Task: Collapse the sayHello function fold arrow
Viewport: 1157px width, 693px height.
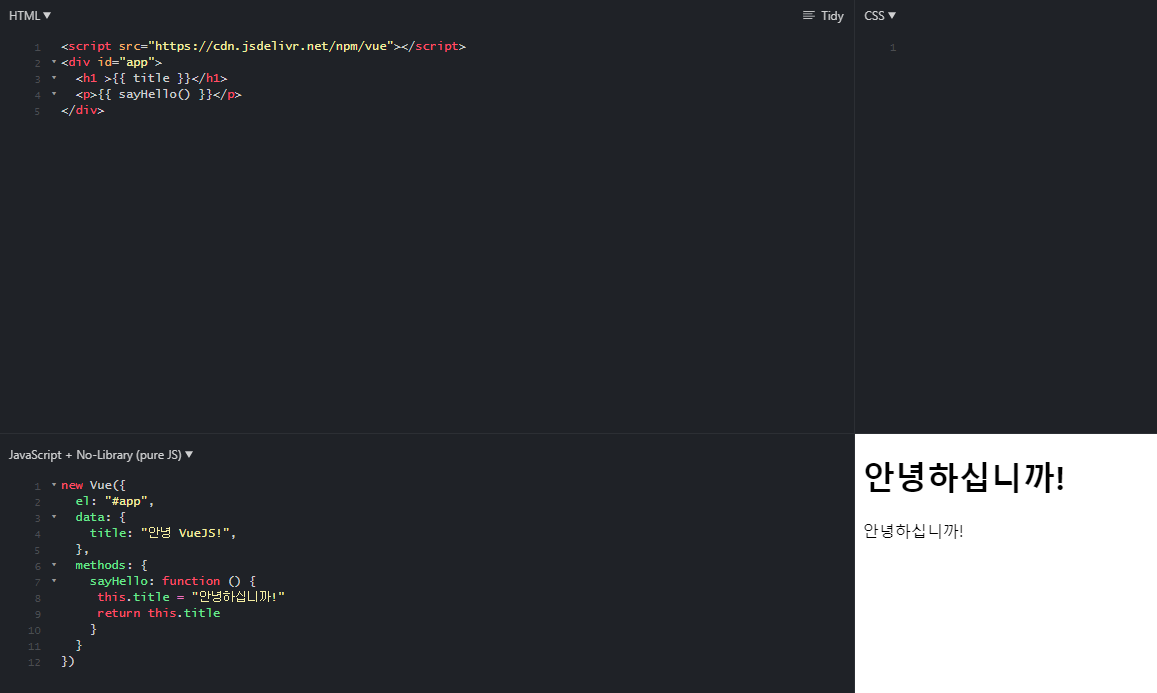Action: [54, 581]
